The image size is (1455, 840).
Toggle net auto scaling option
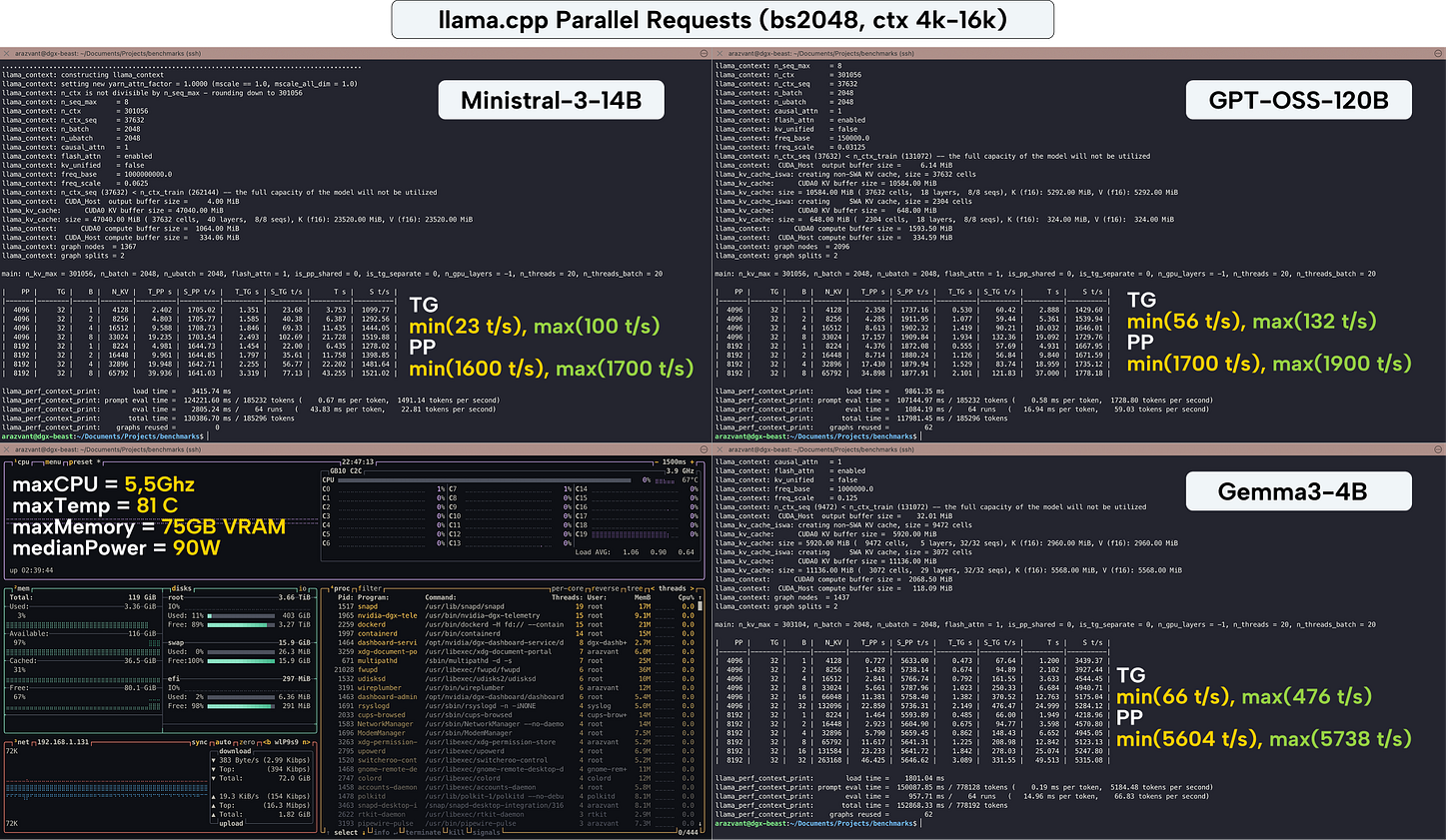[224, 742]
